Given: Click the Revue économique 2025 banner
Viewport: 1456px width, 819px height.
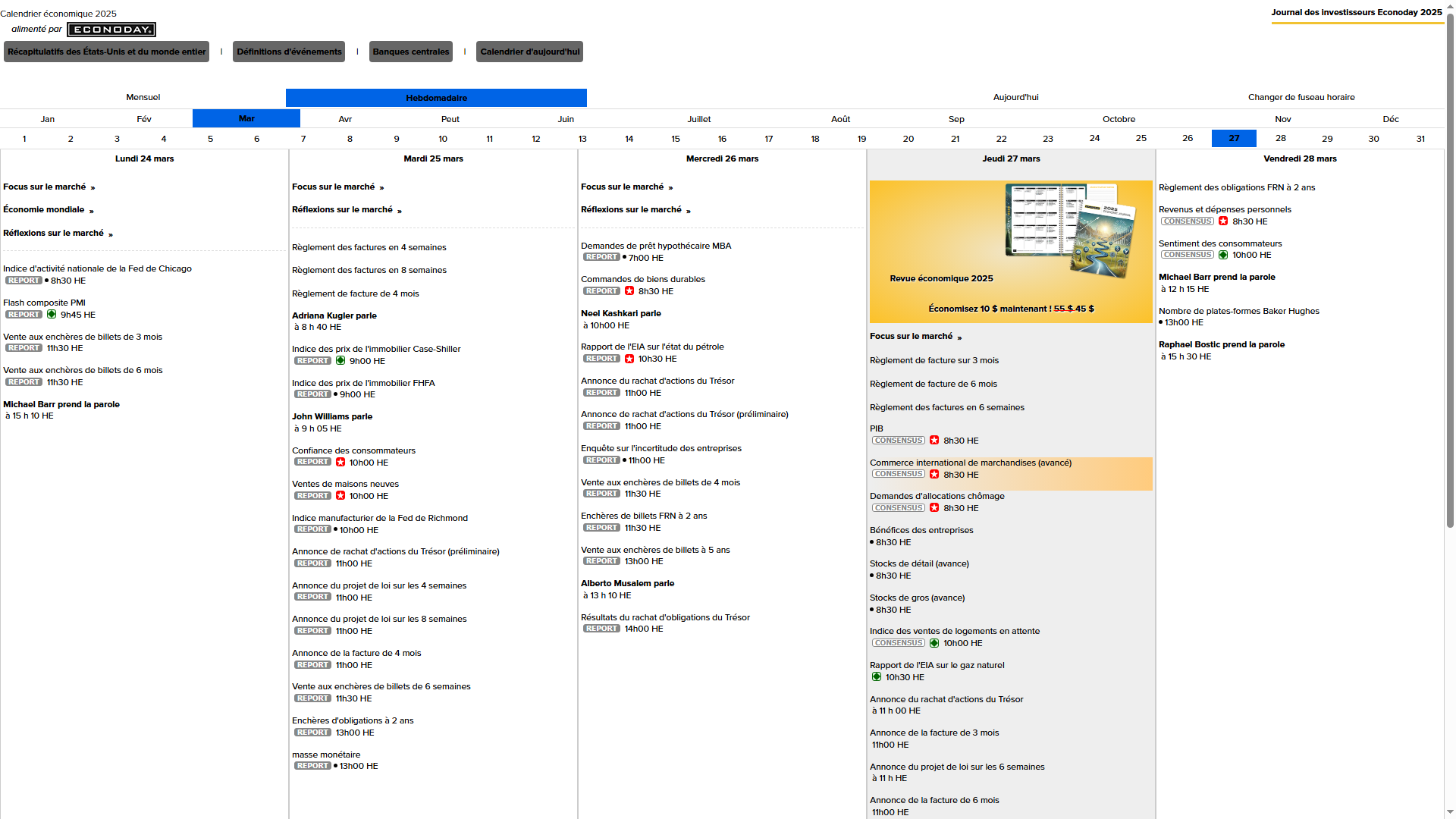Looking at the screenshot, I should [x=1011, y=252].
